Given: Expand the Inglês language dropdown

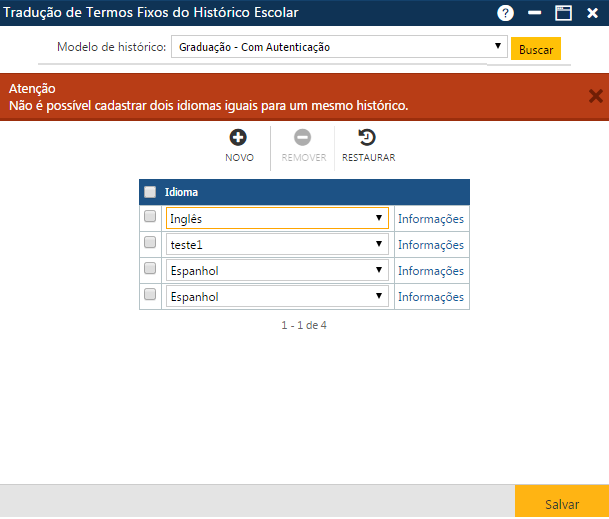Looking at the screenshot, I should [277, 218].
